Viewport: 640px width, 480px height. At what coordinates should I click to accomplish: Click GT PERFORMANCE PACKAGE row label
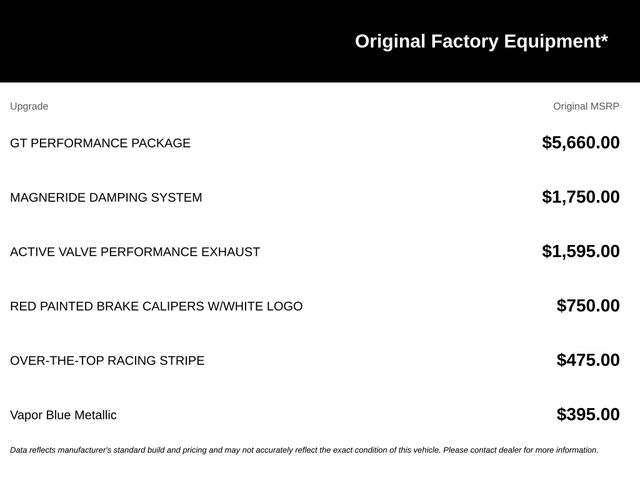(100, 143)
